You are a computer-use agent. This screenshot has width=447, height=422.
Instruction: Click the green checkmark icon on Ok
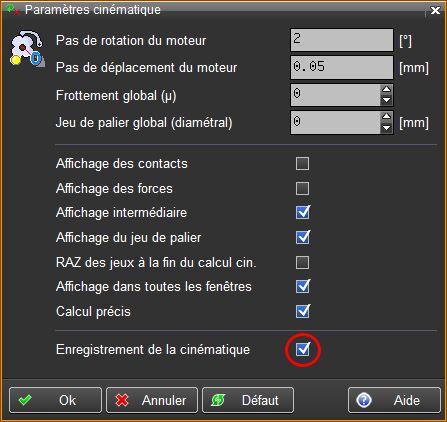[25, 400]
